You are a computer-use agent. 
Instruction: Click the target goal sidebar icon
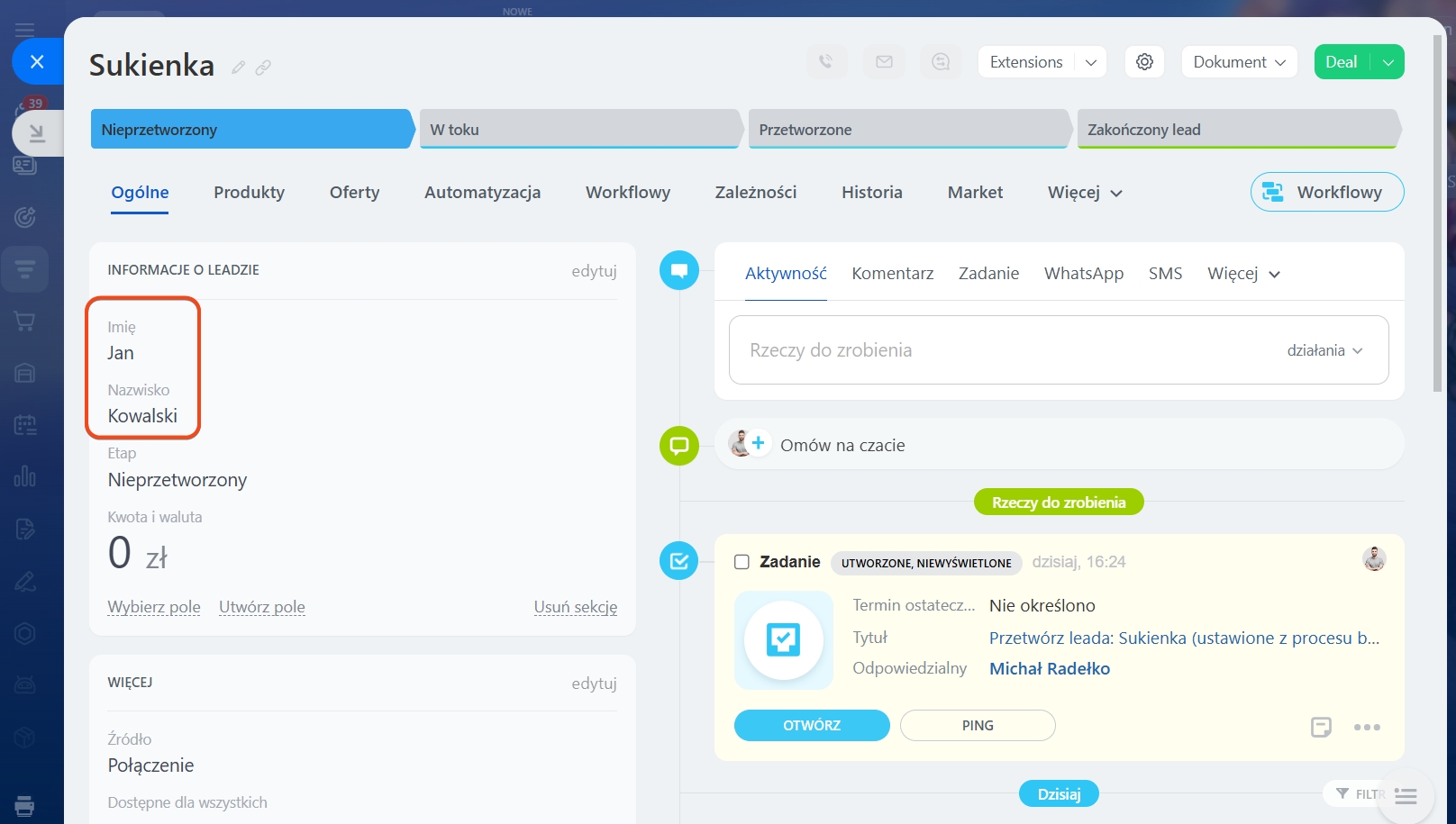[25, 217]
